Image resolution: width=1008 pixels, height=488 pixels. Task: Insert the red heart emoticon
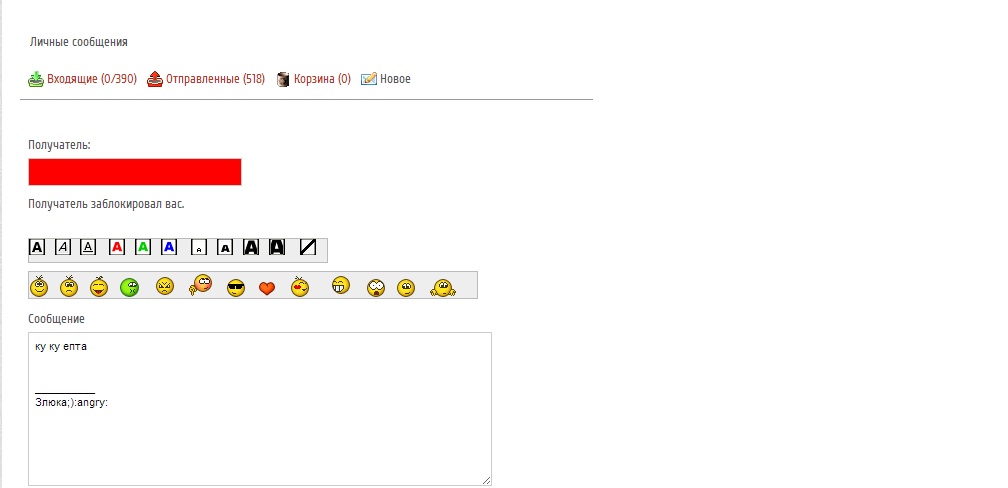(x=267, y=288)
